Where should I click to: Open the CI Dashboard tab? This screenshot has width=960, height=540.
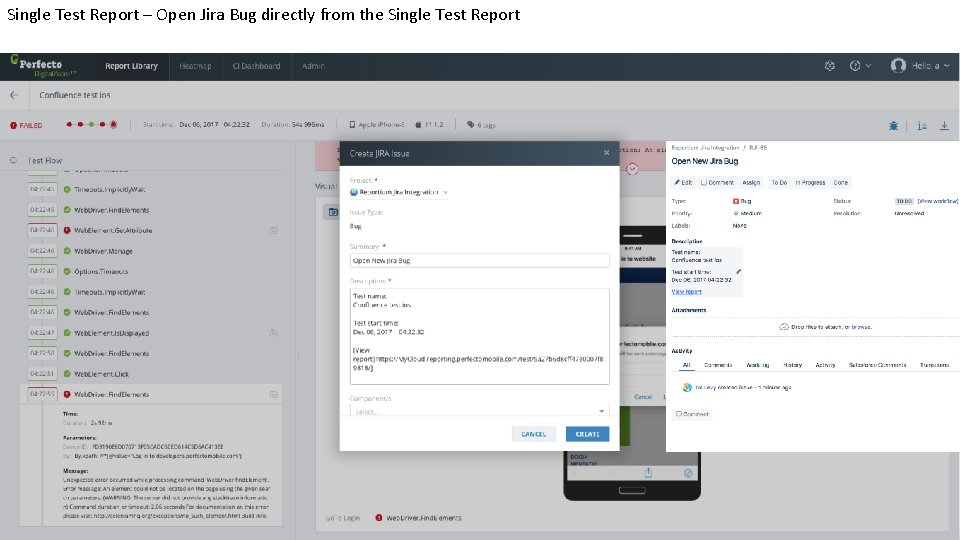pyautogui.click(x=256, y=66)
